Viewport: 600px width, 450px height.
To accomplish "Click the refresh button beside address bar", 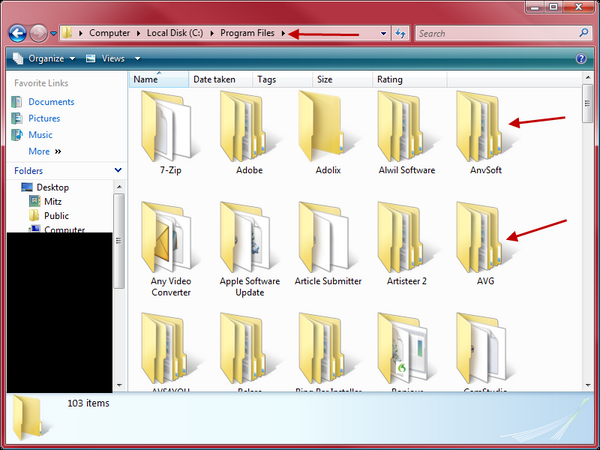I will point(401,33).
